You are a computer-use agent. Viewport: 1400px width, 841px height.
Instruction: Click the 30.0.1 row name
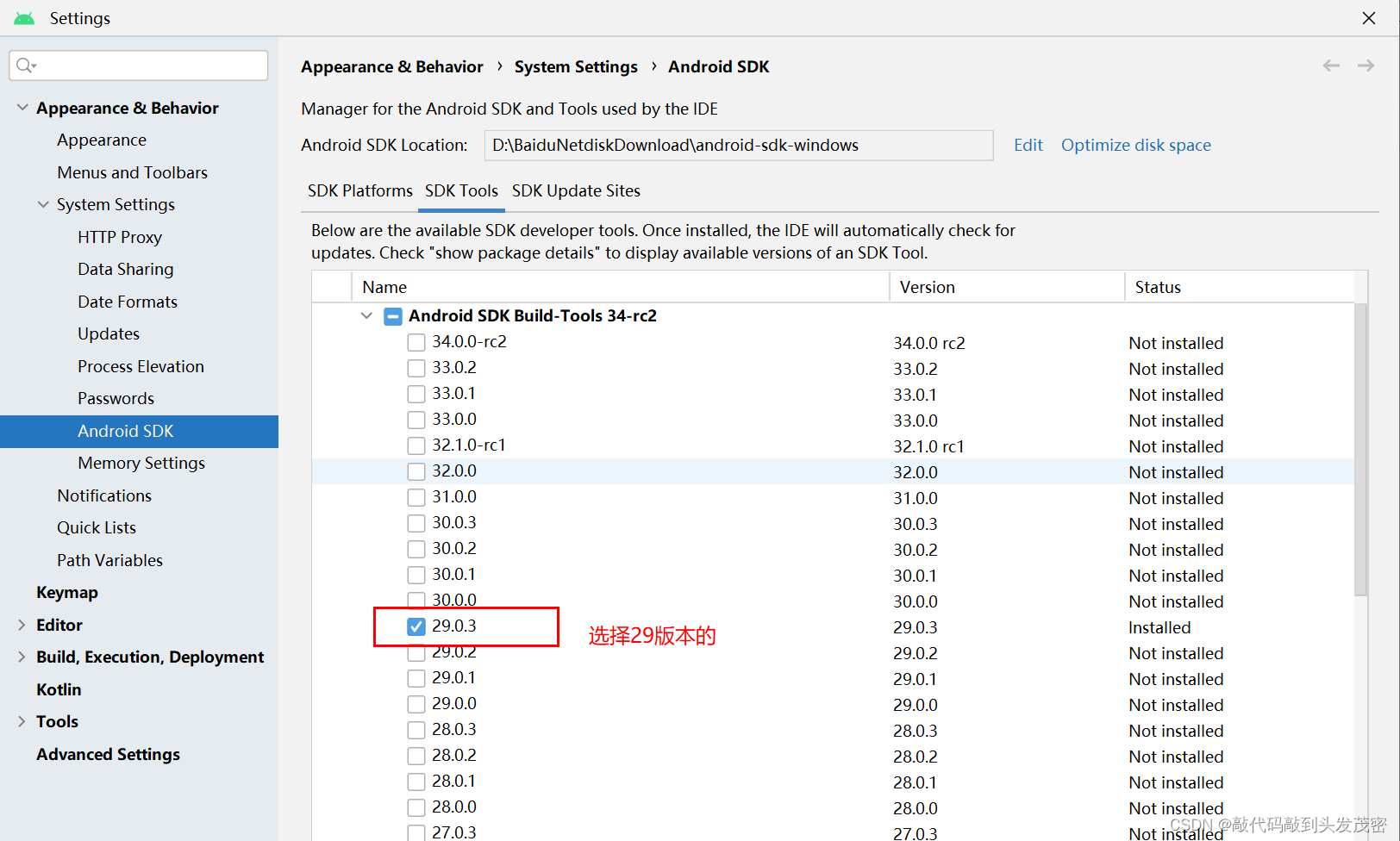tap(454, 574)
